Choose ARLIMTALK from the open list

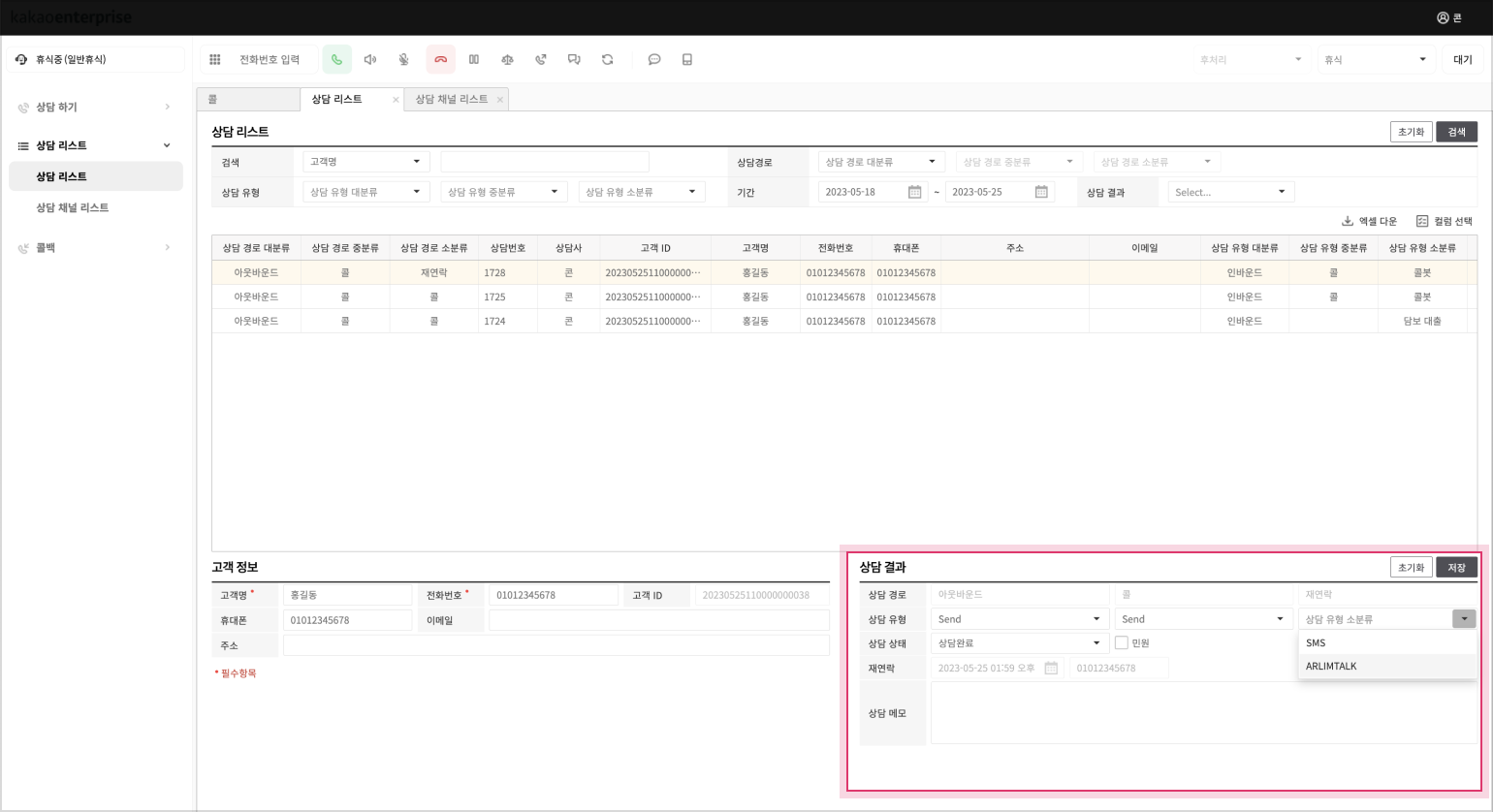pyautogui.click(x=1331, y=667)
